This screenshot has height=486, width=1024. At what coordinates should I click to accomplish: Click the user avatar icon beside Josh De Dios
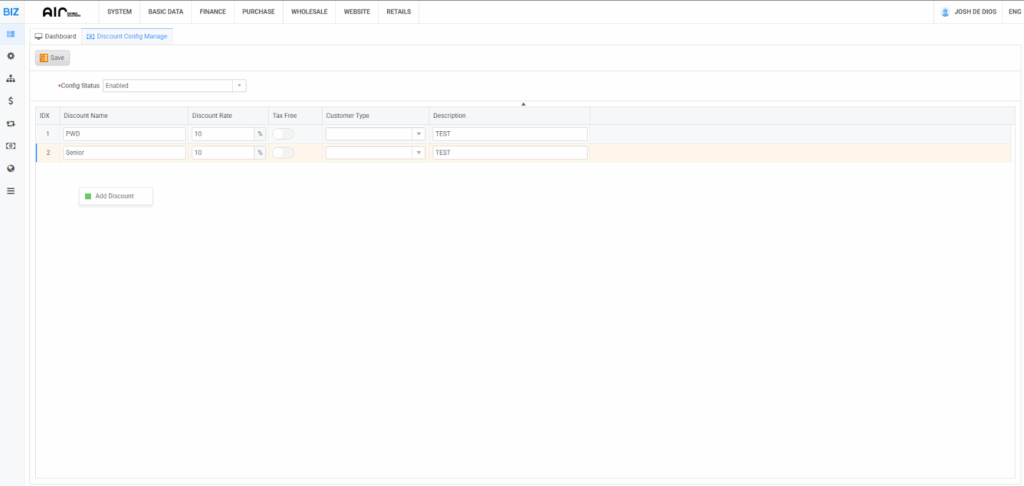click(945, 12)
